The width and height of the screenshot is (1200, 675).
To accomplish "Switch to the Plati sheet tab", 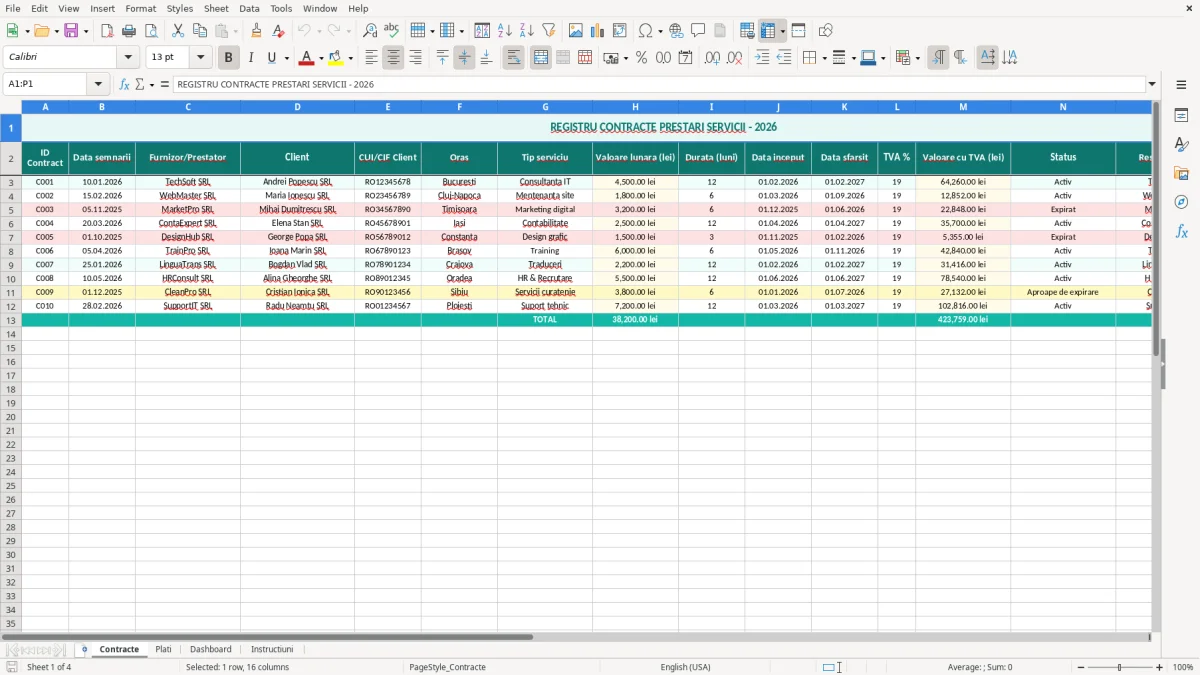I will point(163,649).
